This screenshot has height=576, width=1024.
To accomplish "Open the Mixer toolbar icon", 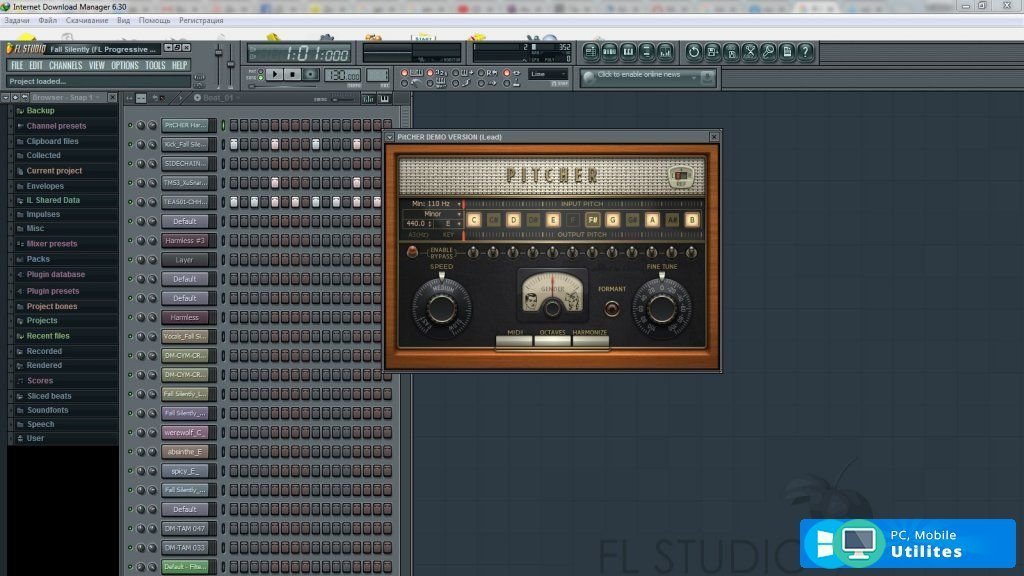I will point(665,52).
